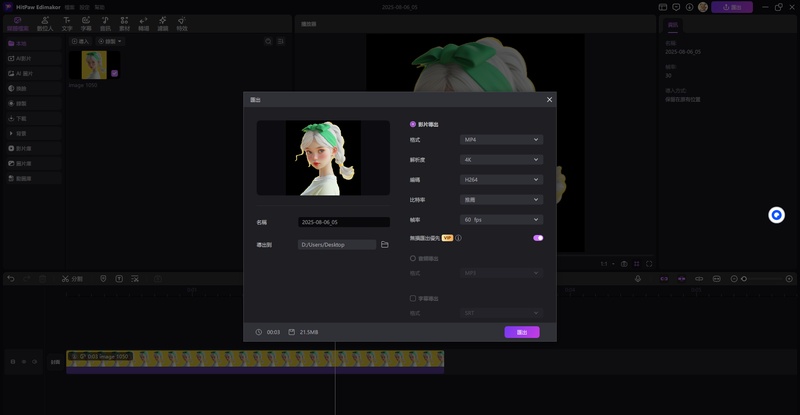Open feedback message icon in title bar
800x415 pixels.
pyautogui.click(x=676, y=7)
